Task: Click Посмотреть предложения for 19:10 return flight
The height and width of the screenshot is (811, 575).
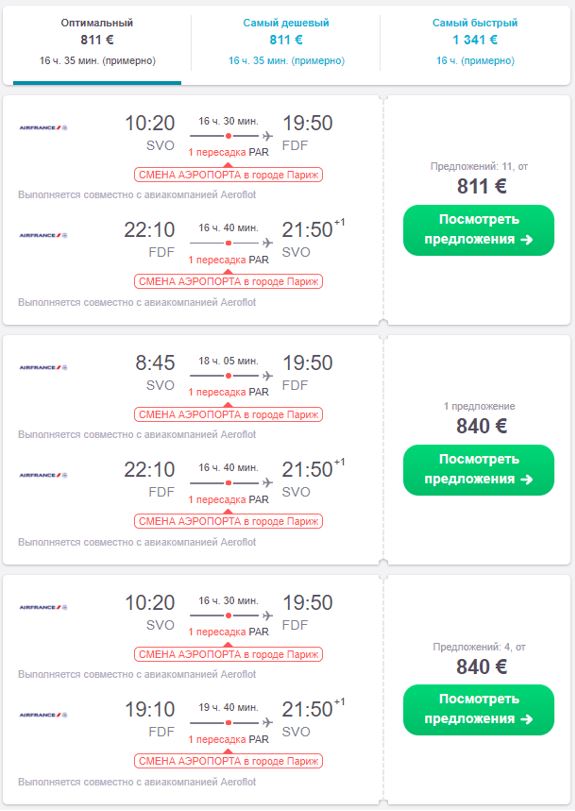Action: 478,710
